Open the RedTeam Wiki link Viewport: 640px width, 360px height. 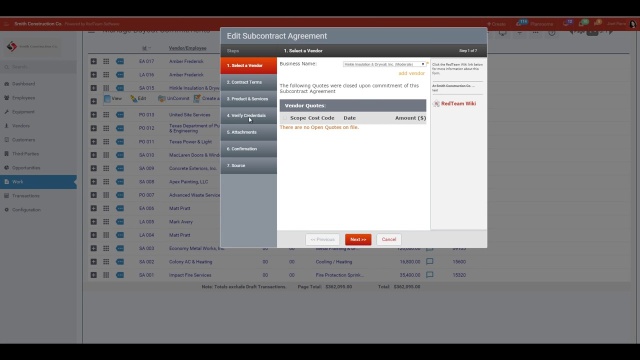tap(458, 104)
